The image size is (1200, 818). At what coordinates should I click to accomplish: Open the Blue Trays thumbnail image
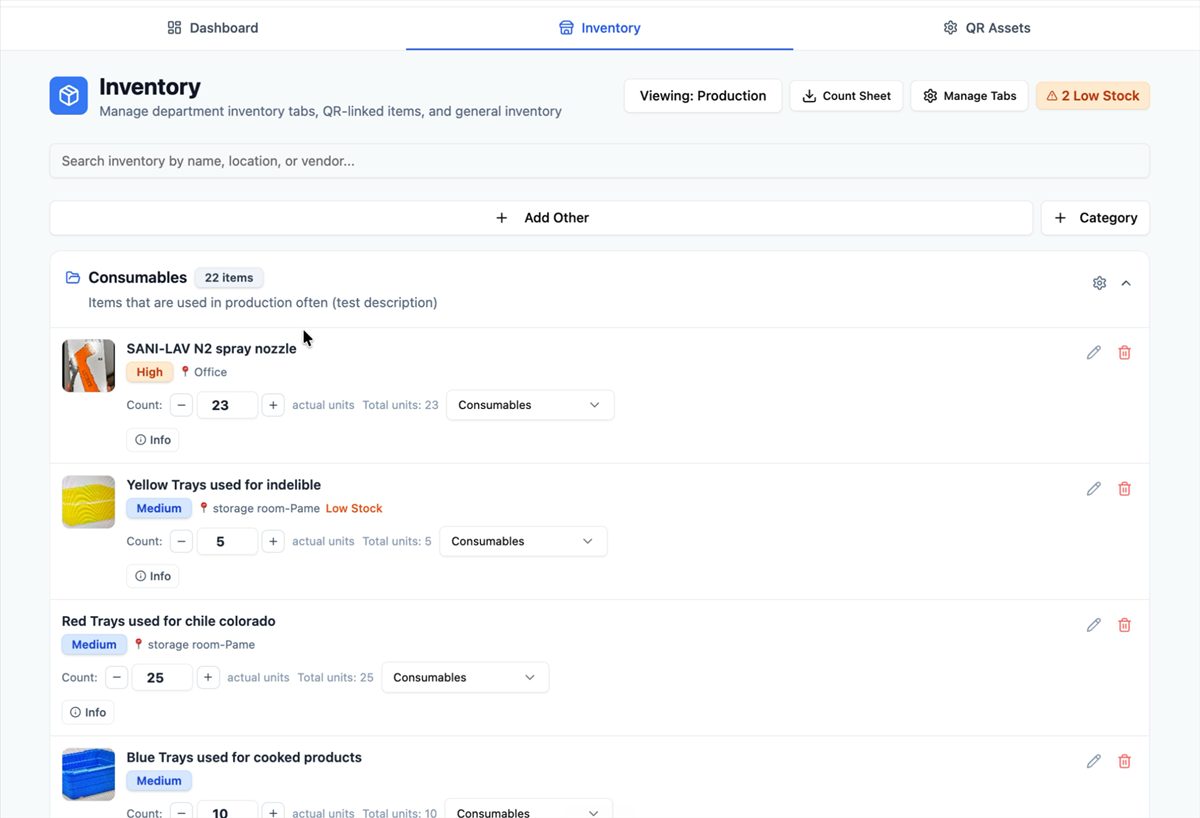pyautogui.click(x=88, y=774)
